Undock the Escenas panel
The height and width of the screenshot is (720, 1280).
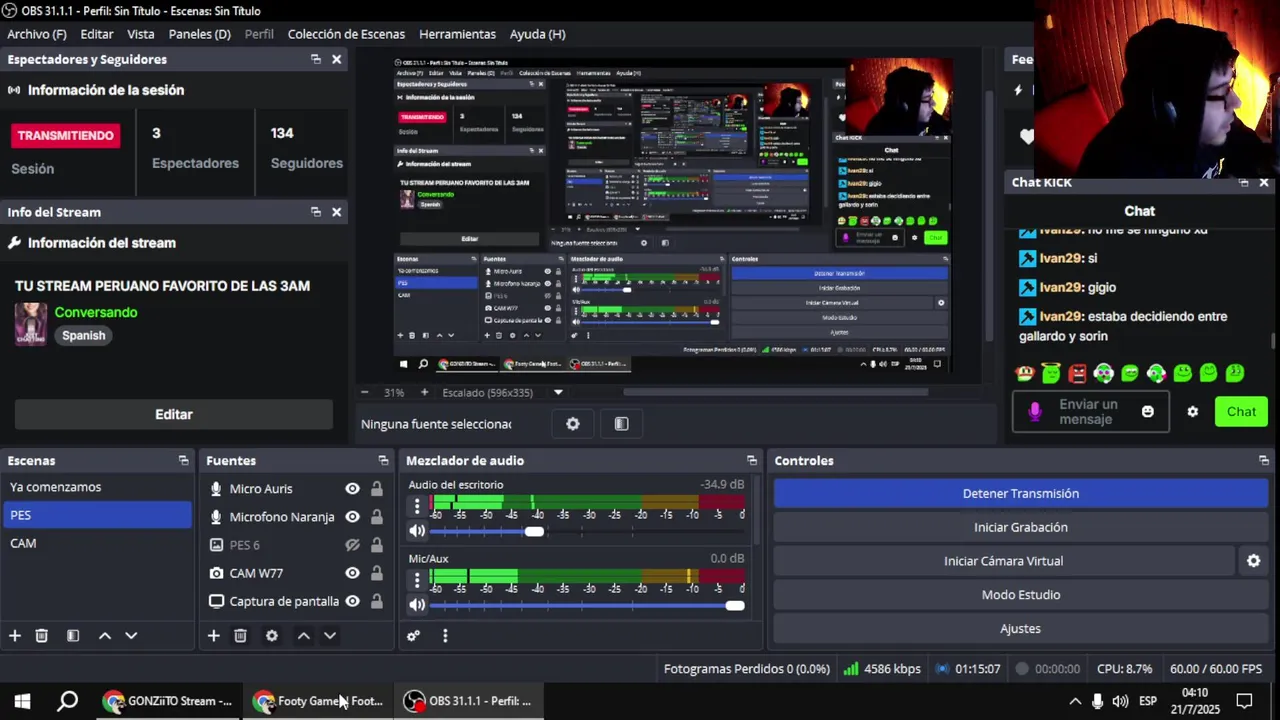tap(183, 461)
